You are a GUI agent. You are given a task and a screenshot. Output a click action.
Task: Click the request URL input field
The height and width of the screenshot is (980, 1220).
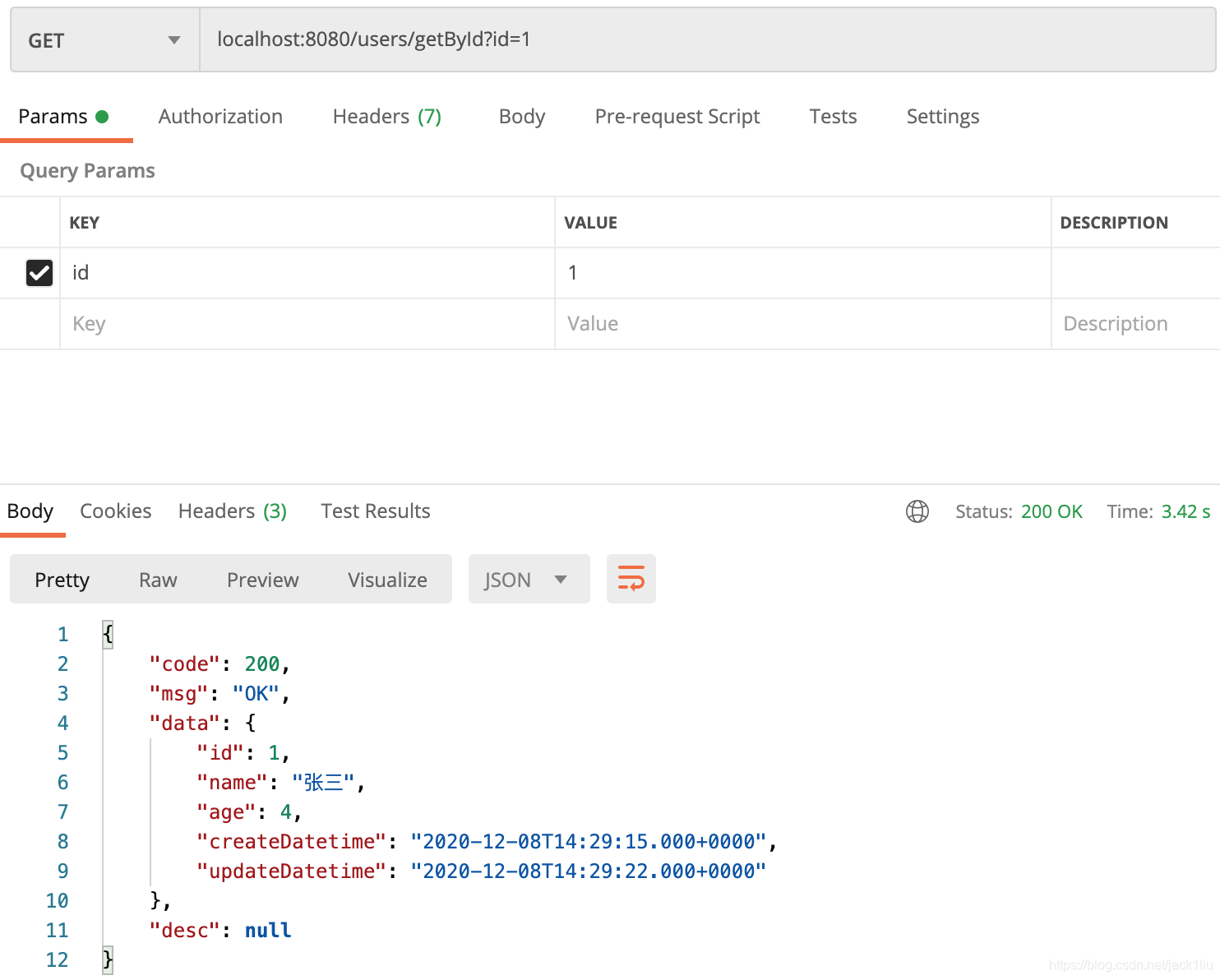(708, 40)
